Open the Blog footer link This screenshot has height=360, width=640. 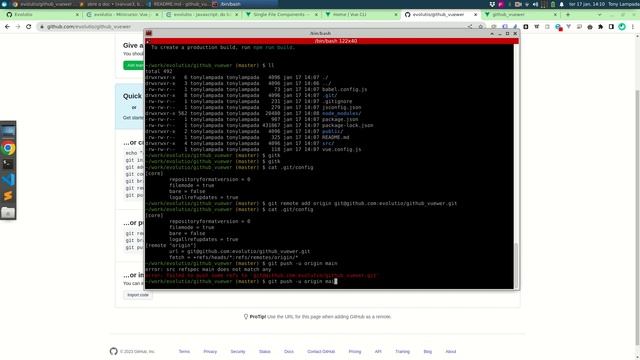pyautogui.click(x=427, y=351)
